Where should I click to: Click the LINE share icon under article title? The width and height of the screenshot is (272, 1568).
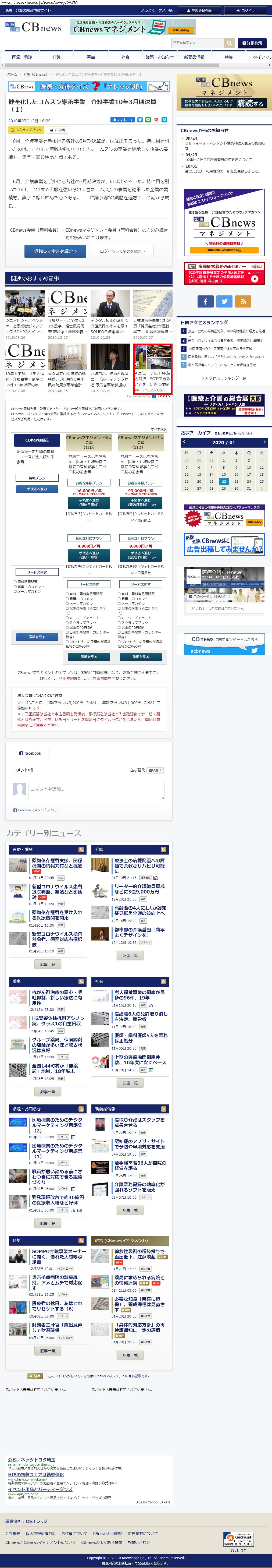[148, 121]
